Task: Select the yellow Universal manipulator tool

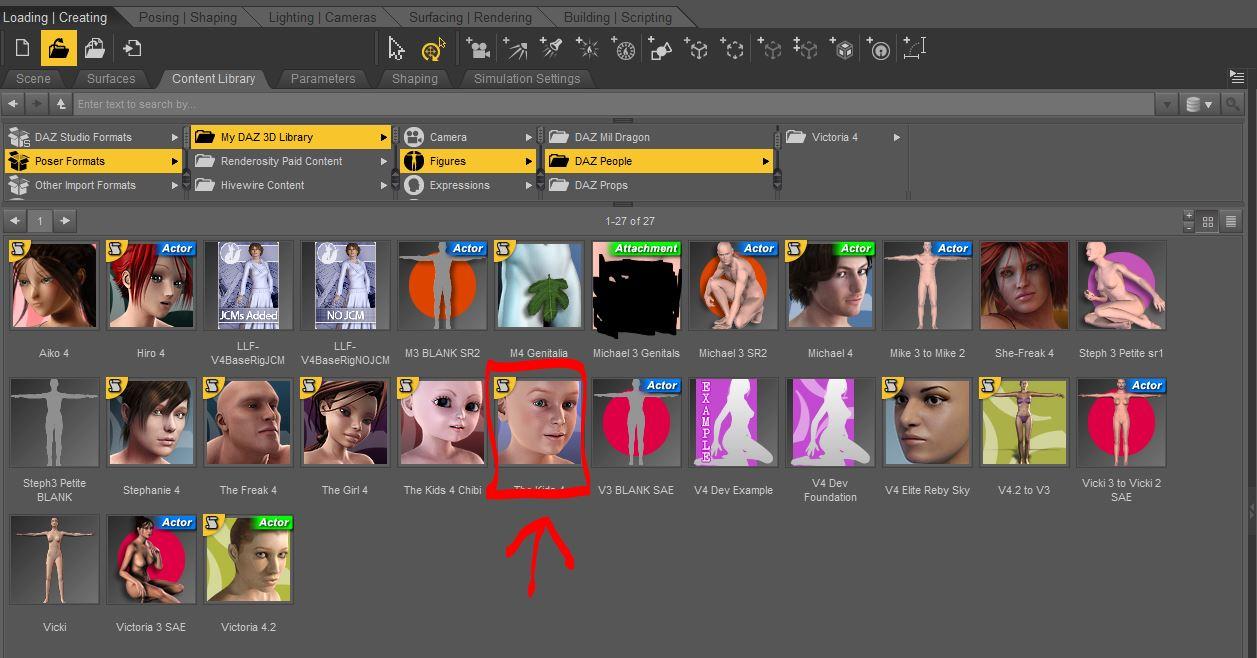Action: point(433,48)
